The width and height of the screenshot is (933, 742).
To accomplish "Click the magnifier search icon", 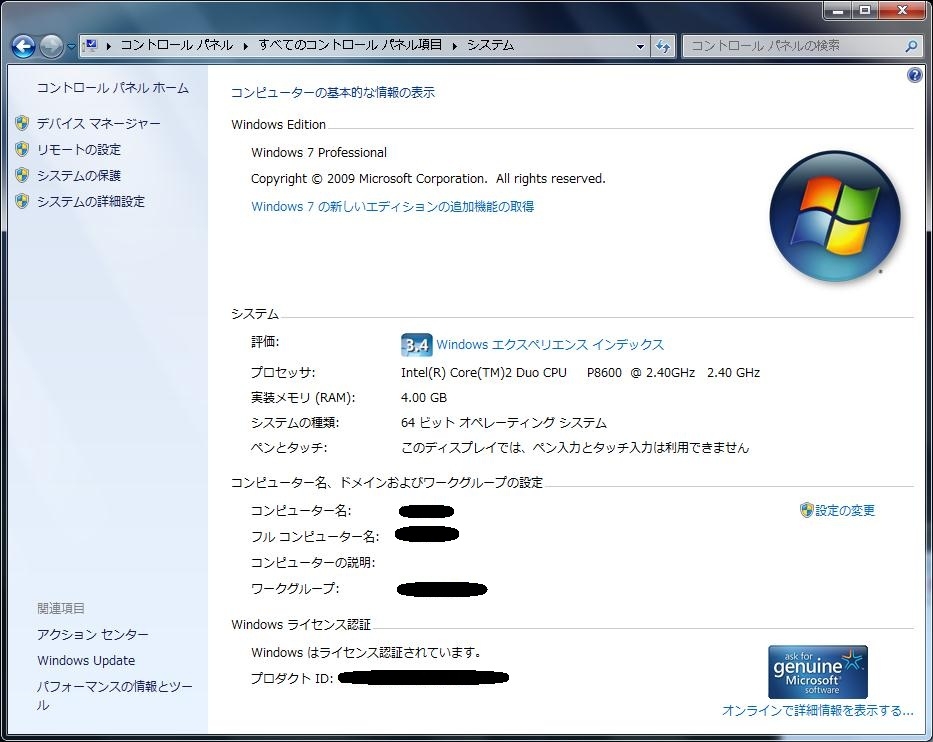I will tap(911, 46).
